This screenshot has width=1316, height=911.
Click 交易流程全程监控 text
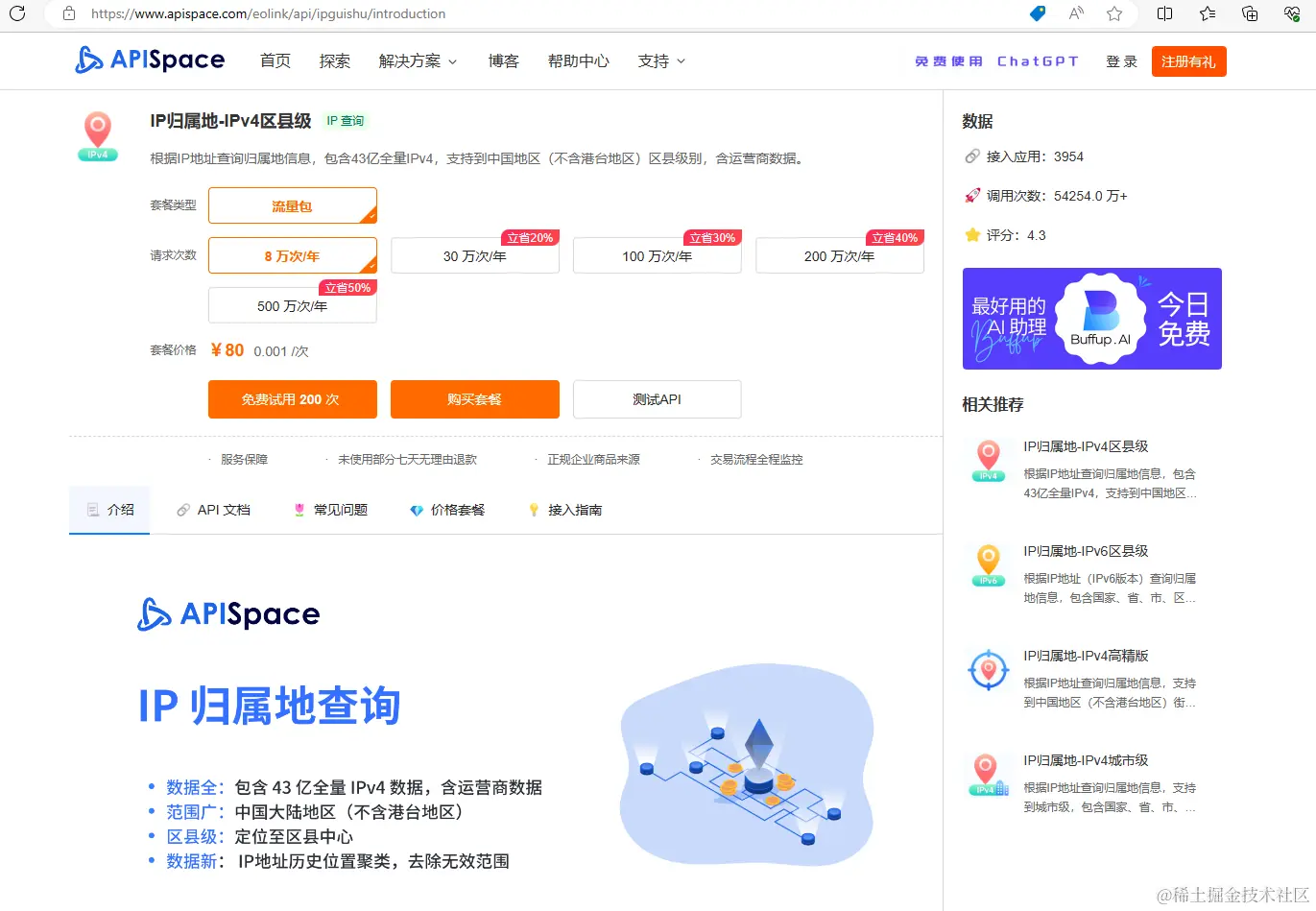[756, 460]
